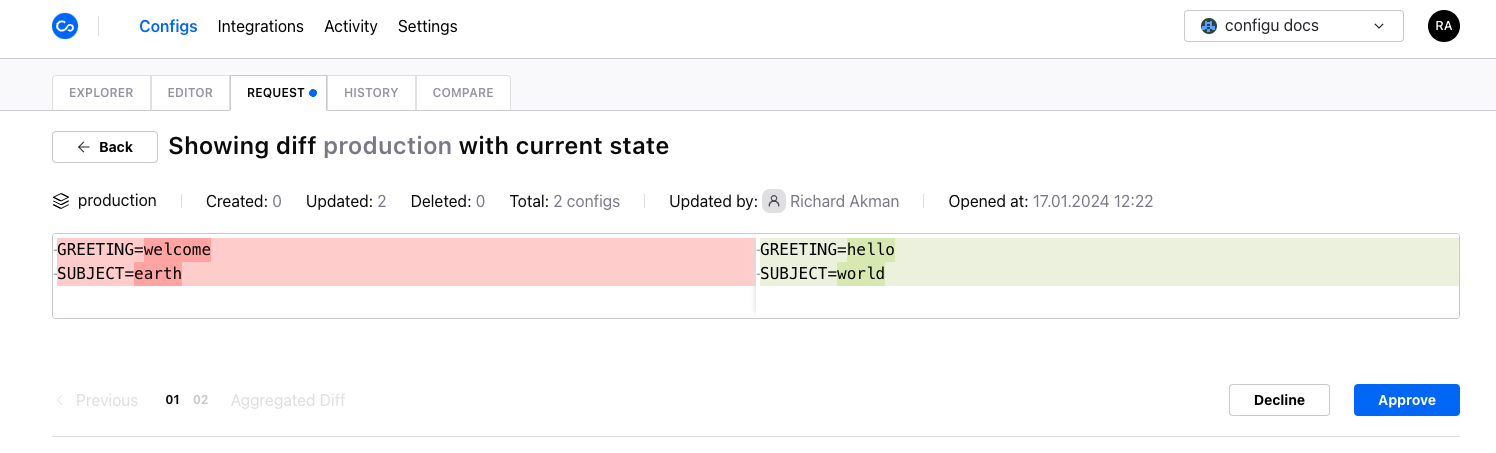Open Integrations in the top navigation

pos(261,27)
